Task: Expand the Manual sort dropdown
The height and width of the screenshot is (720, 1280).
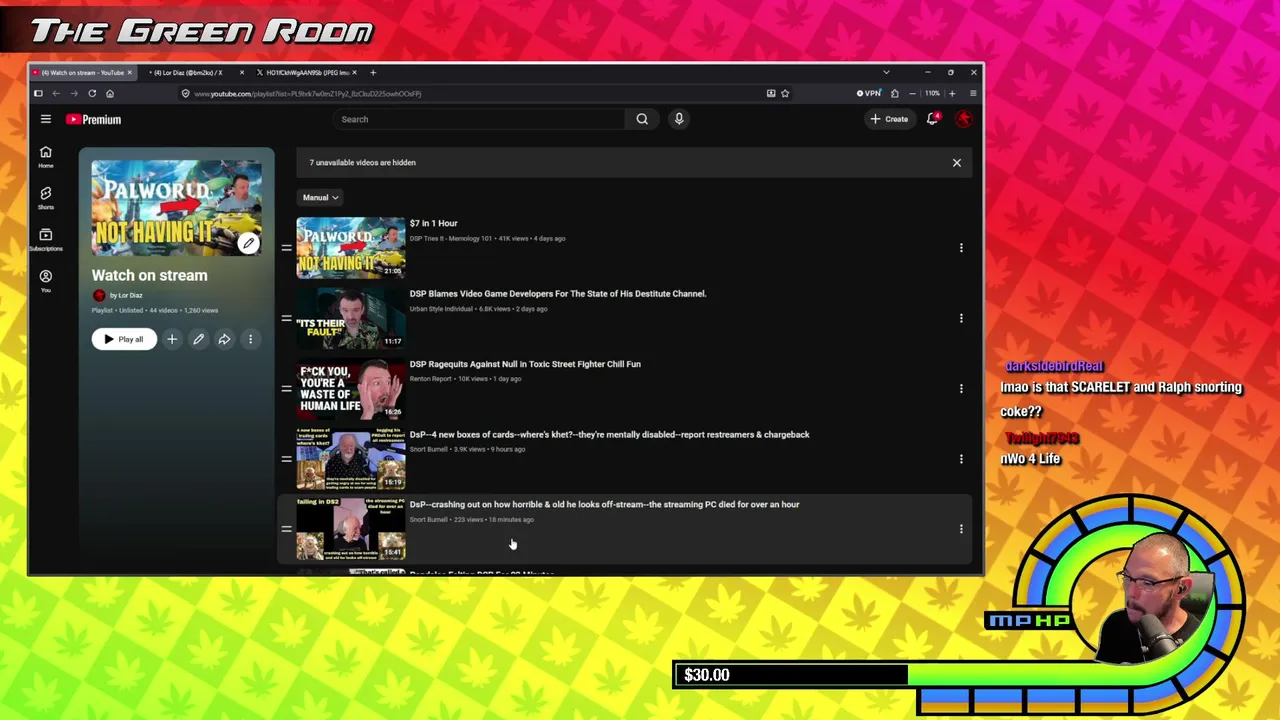Action: tap(320, 198)
